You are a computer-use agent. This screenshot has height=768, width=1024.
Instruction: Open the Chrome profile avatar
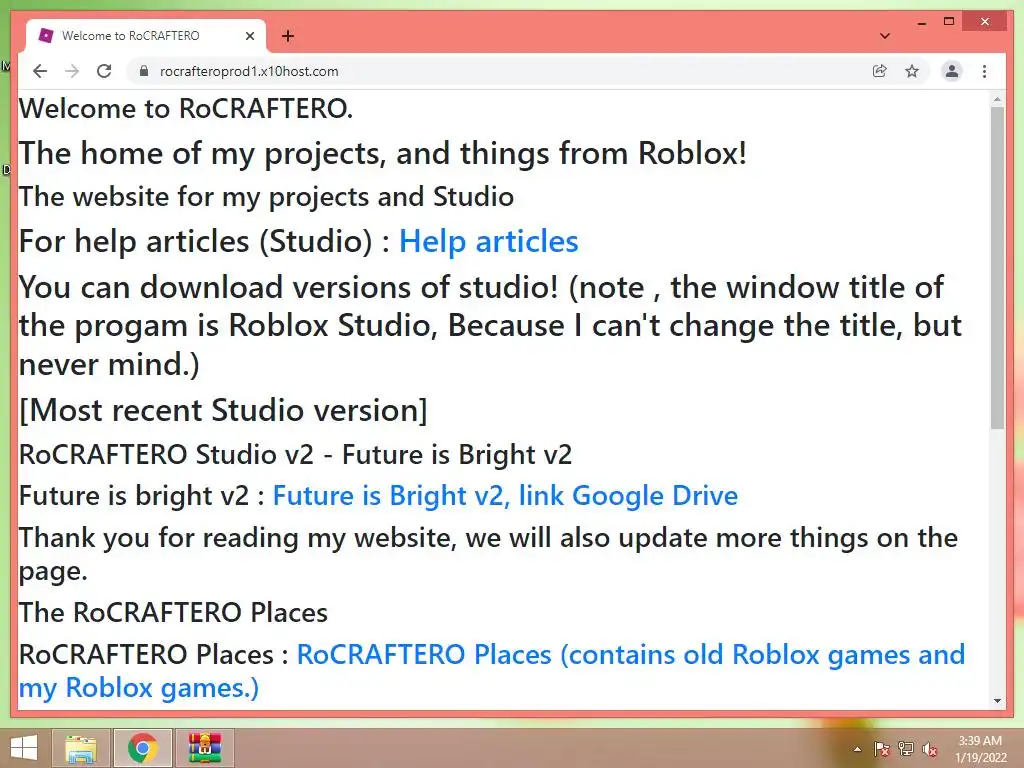[x=952, y=71]
